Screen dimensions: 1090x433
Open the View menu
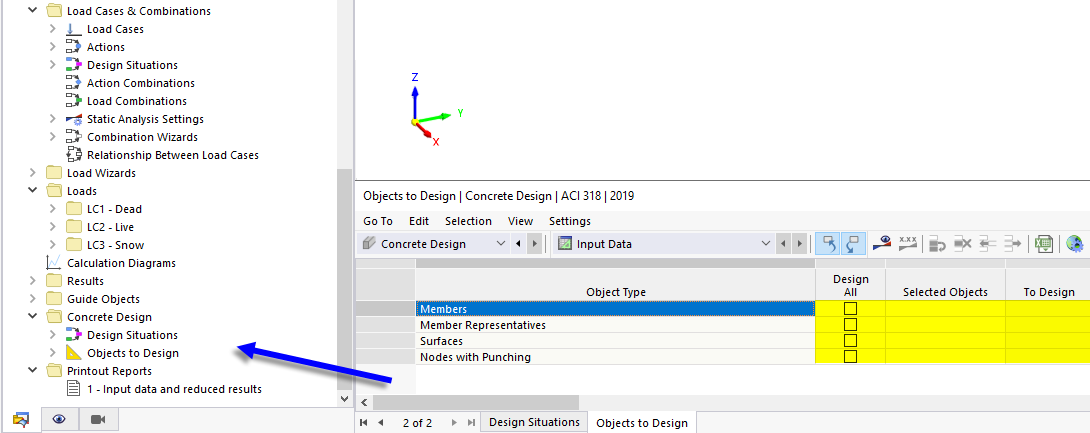[521, 221]
